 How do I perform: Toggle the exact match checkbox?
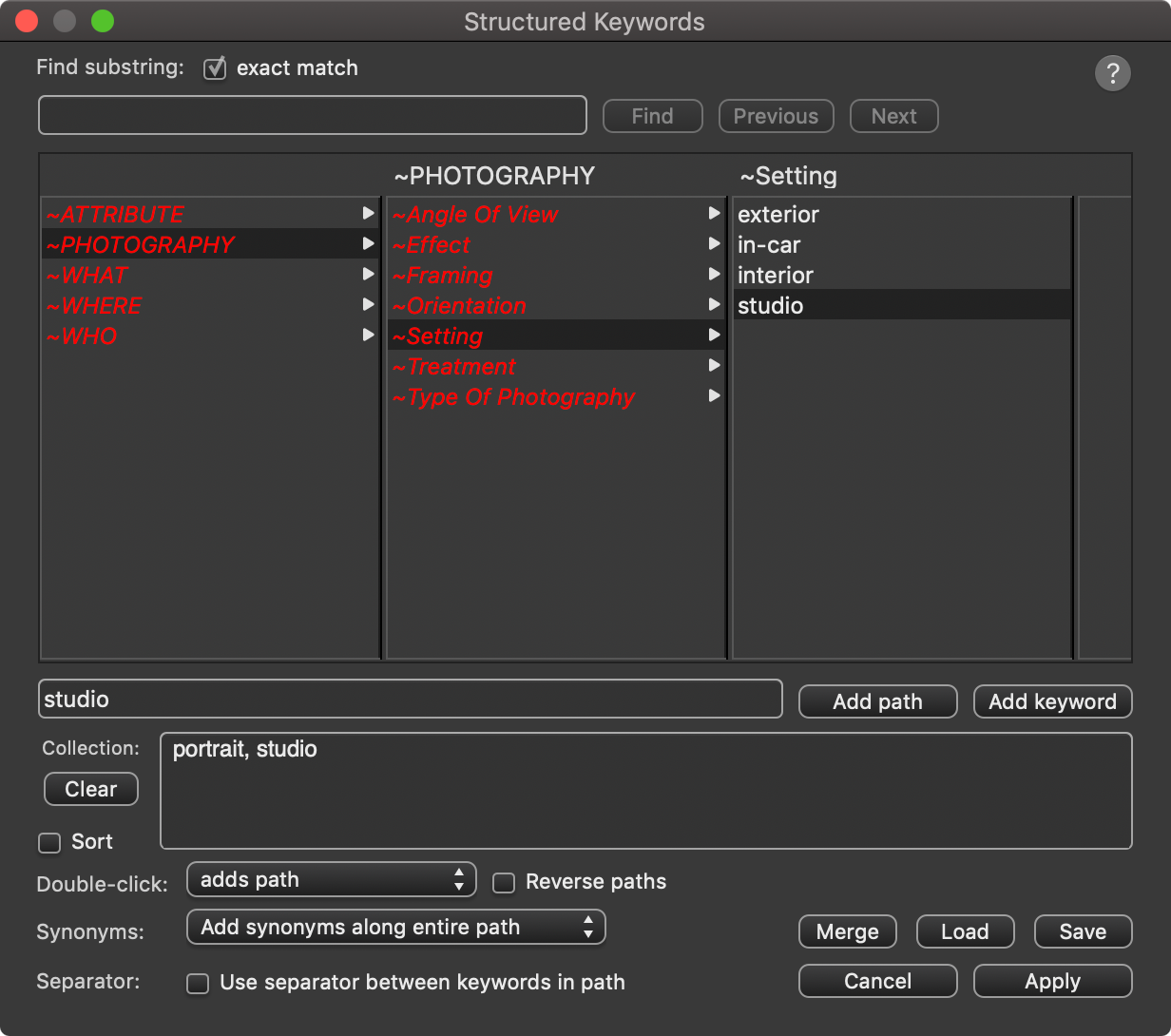[x=216, y=68]
